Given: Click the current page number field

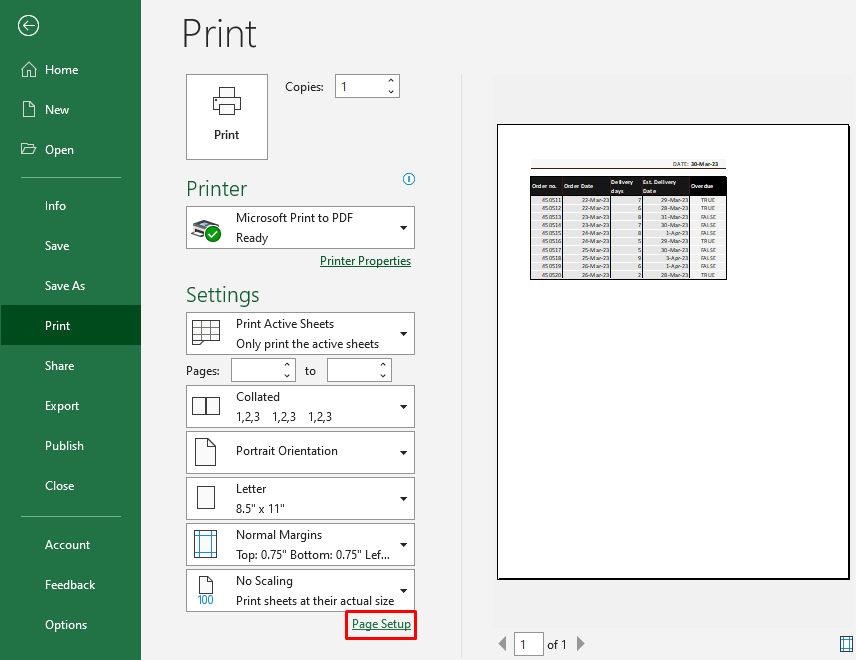Looking at the screenshot, I should point(529,644).
